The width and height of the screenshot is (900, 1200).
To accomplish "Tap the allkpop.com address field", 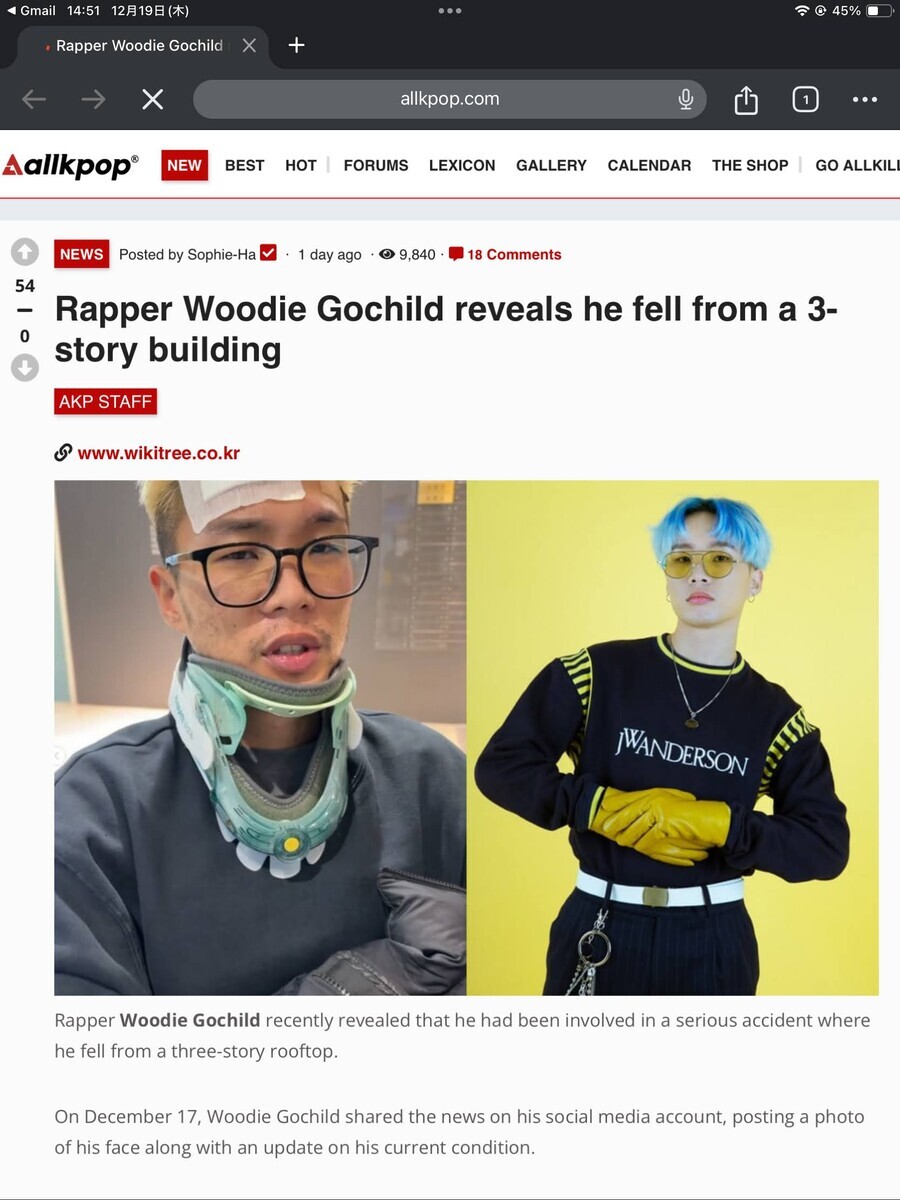I will point(449,99).
